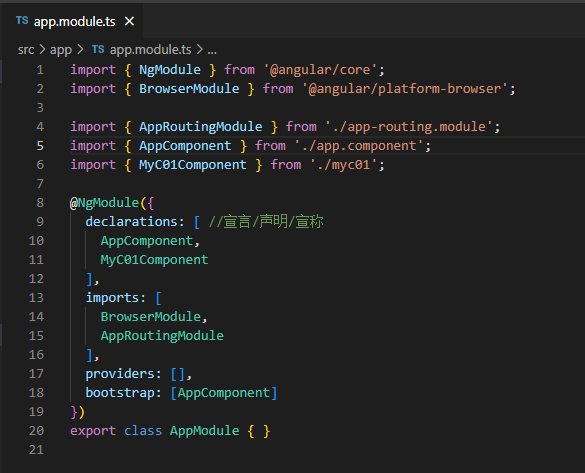Click the export keyword on line 20
The height and width of the screenshot is (473, 585).
pos(93,431)
